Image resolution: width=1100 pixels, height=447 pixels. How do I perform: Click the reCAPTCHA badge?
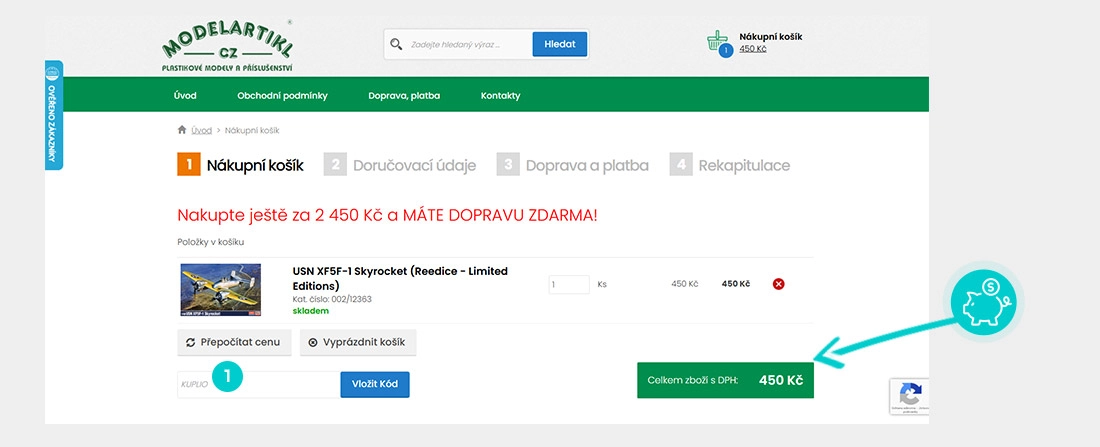[x=909, y=396]
